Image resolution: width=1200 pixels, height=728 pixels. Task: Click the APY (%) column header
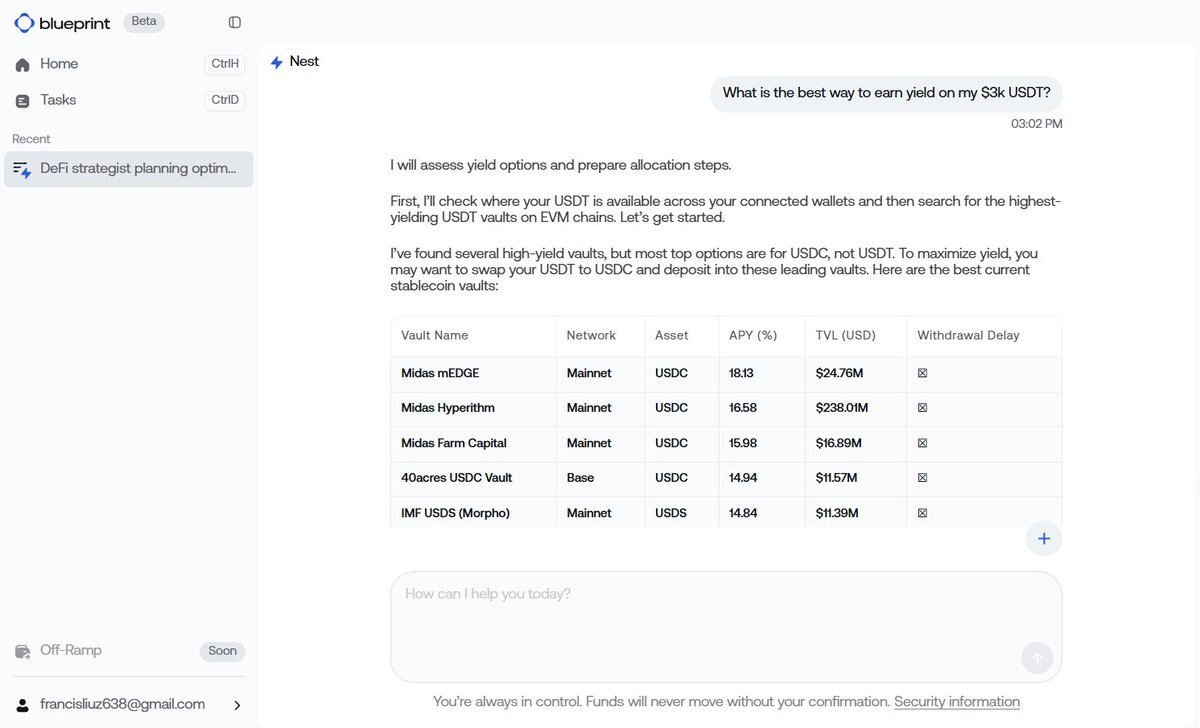coord(753,335)
